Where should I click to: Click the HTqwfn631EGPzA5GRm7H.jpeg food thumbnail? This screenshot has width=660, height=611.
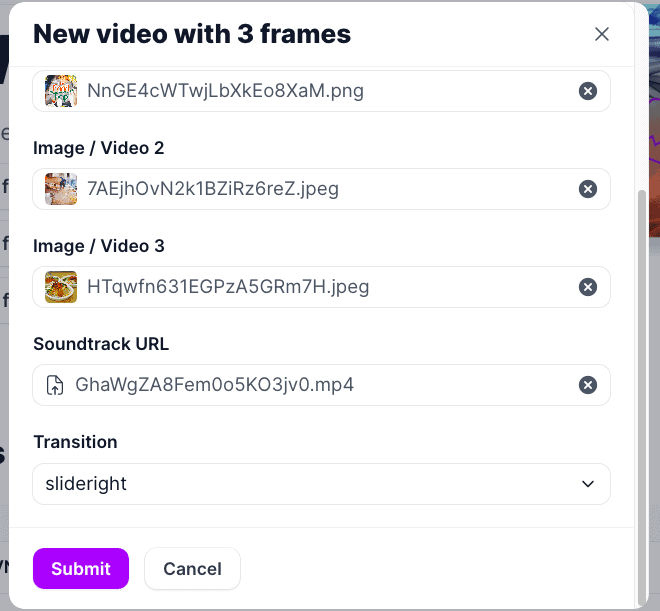tap(61, 287)
